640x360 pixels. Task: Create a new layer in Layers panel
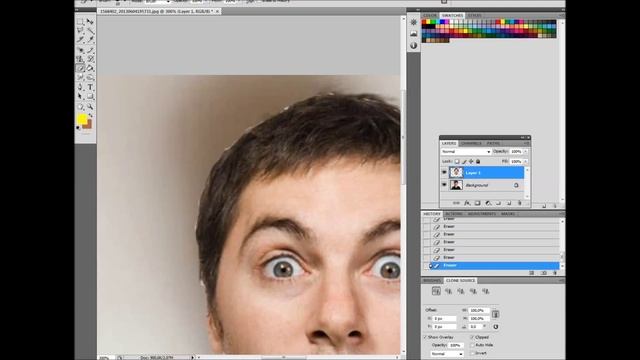click(x=509, y=203)
